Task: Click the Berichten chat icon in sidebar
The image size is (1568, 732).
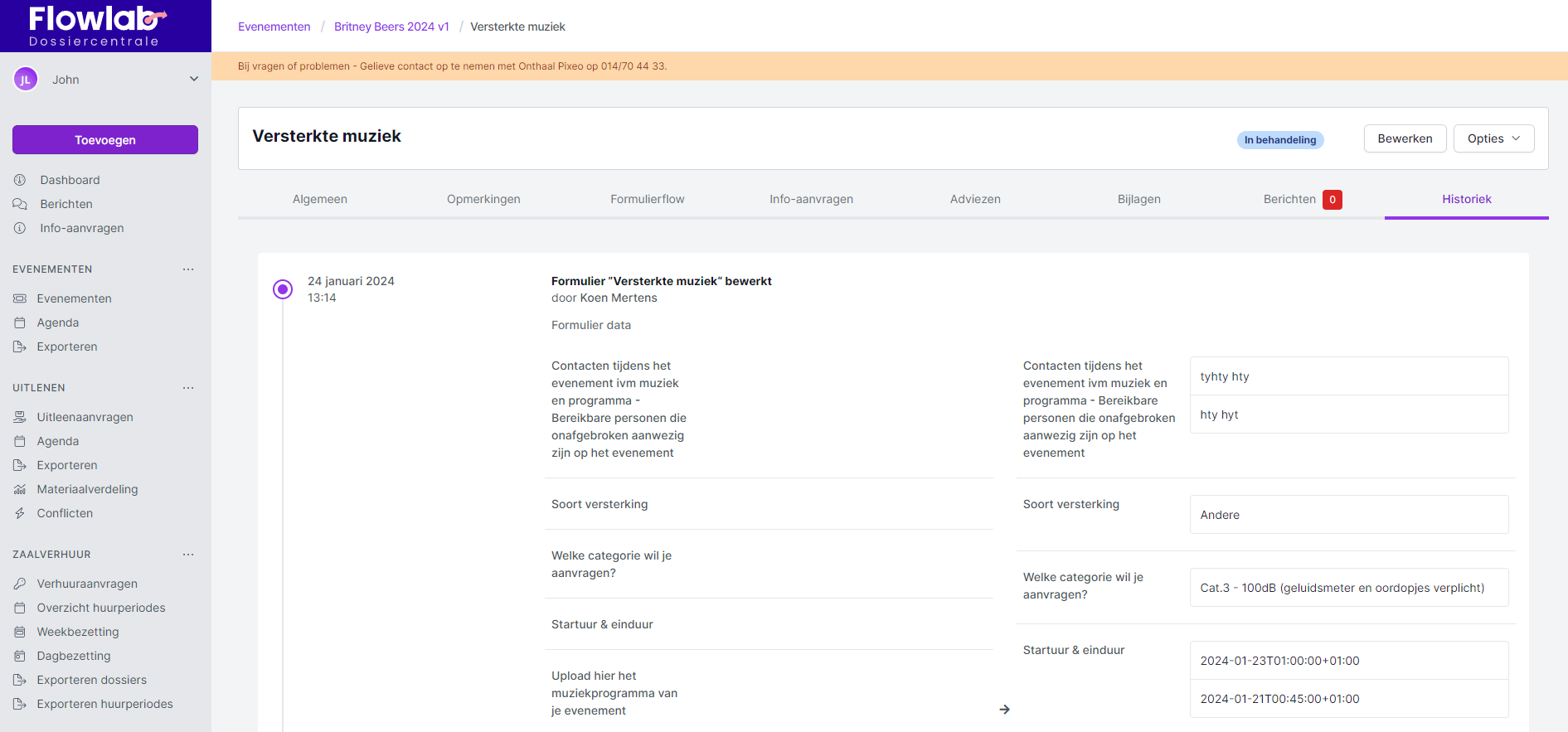Action: click(20, 204)
